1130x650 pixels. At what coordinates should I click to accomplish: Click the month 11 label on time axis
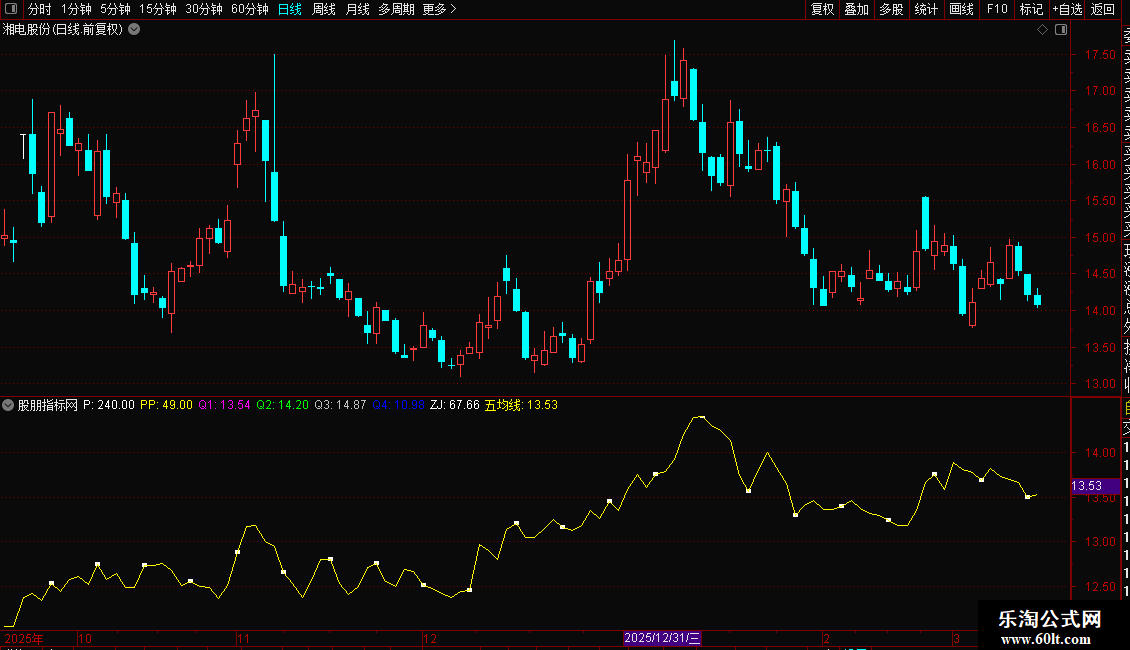pyautogui.click(x=244, y=638)
